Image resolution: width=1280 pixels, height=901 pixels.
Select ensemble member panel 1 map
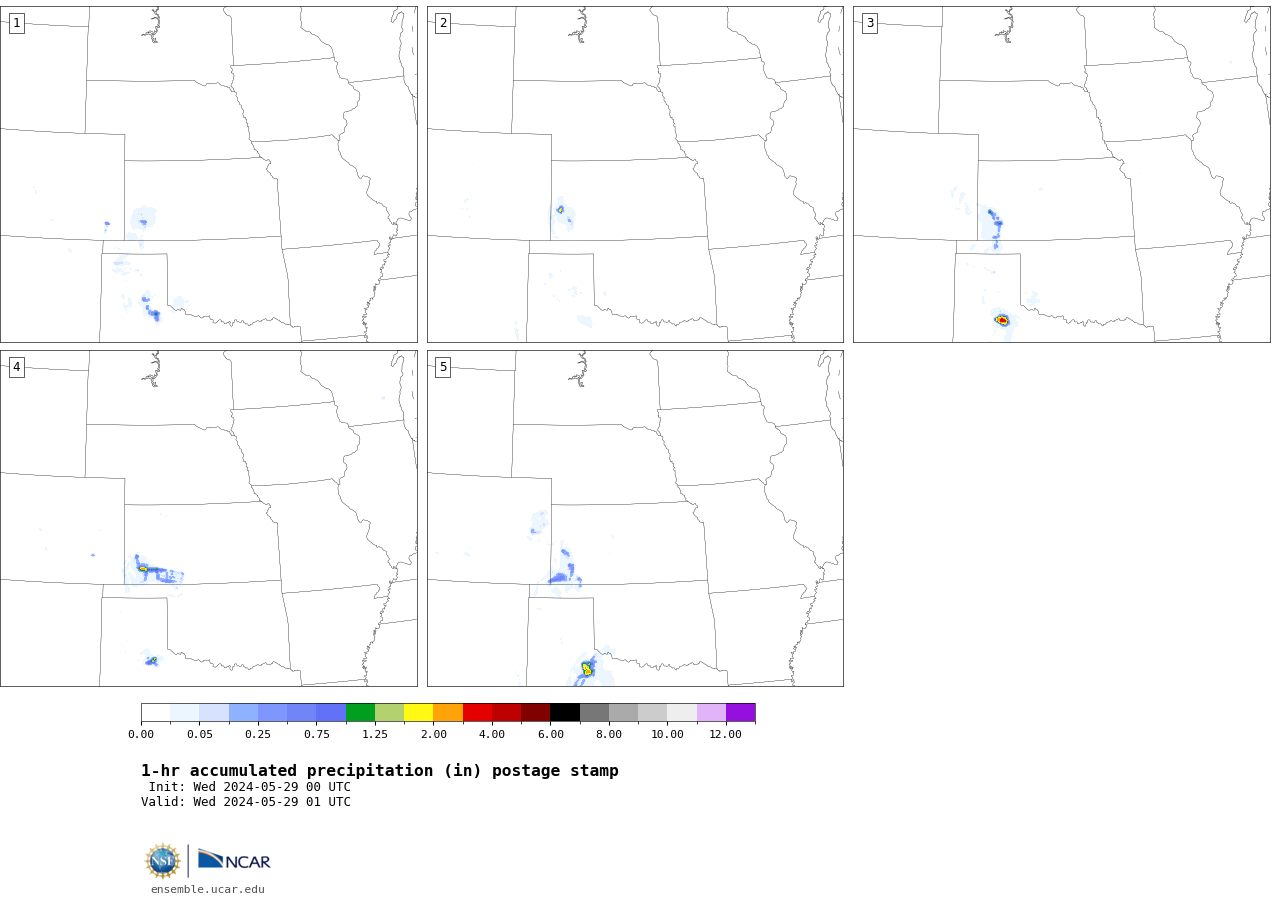click(209, 174)
